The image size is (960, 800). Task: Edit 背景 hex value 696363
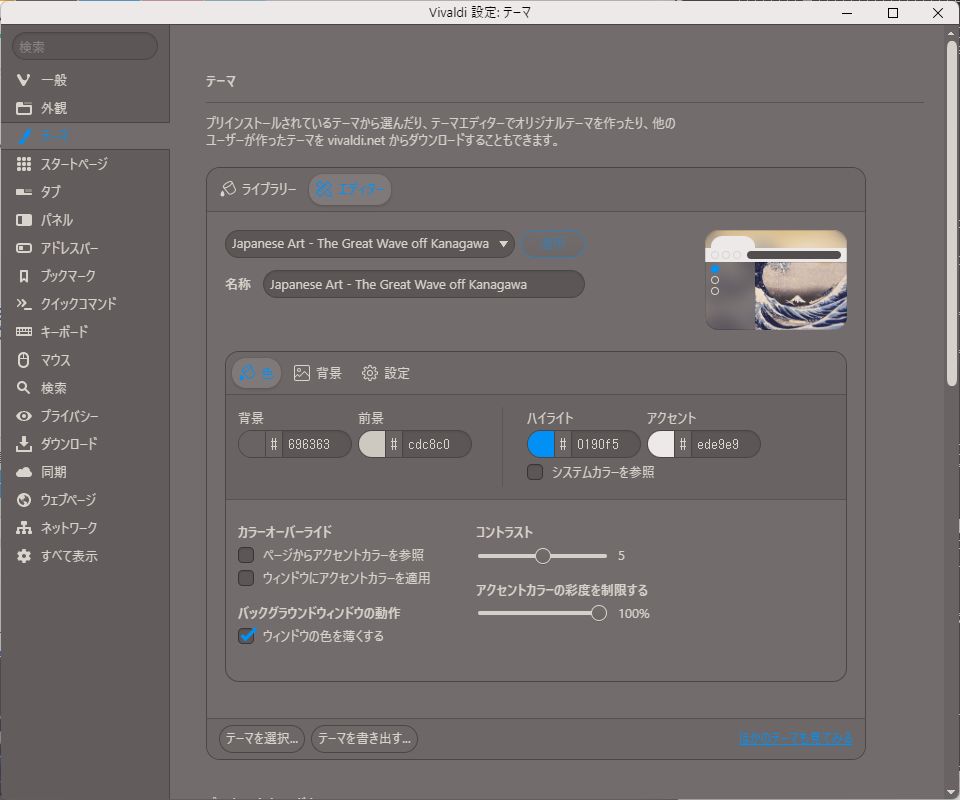pyautogui.click(x=315, y=444)
